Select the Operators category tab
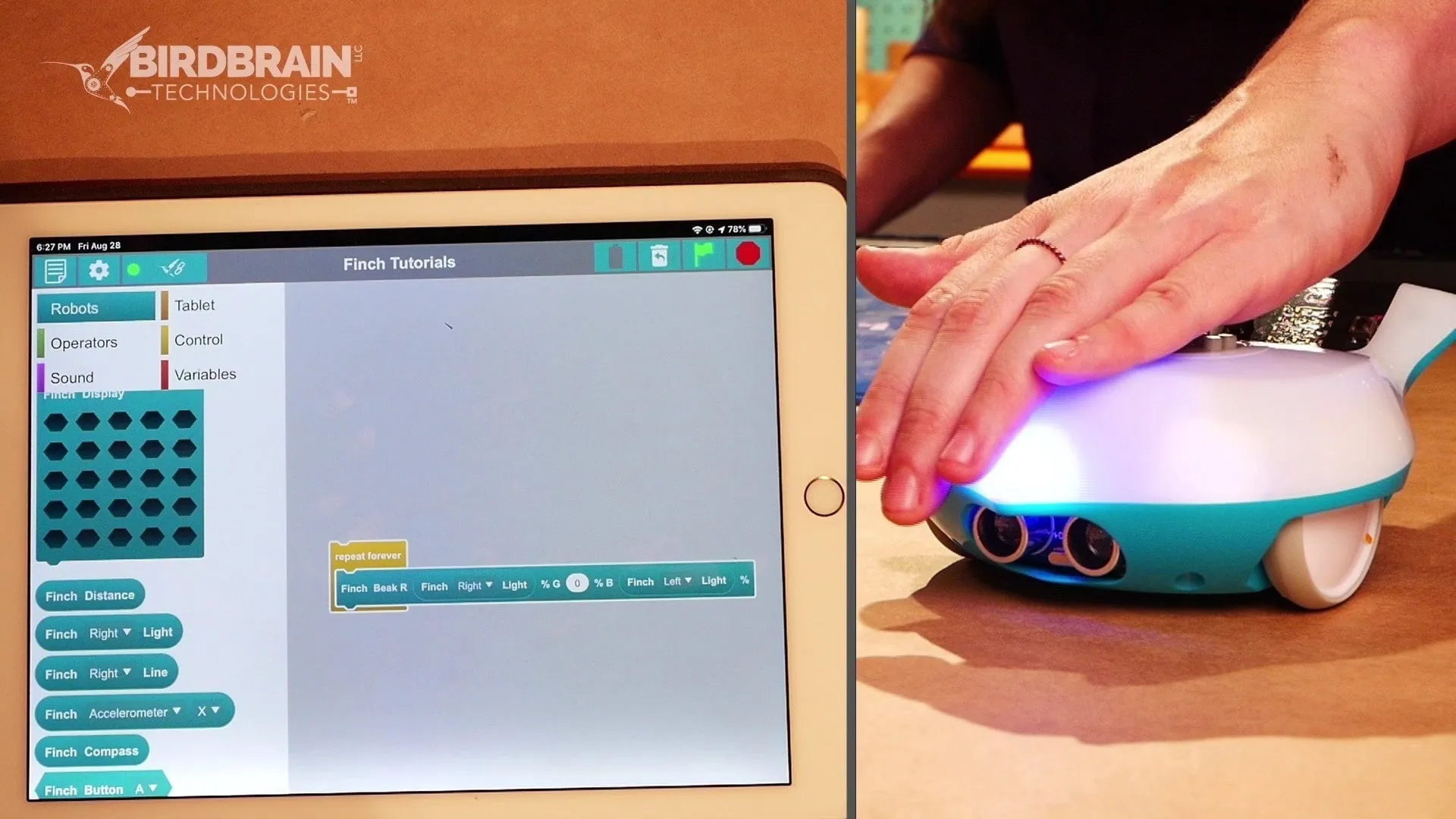The width and height of the screenshot is (1456, 819). pyautogui.click(x=84, y=342)
